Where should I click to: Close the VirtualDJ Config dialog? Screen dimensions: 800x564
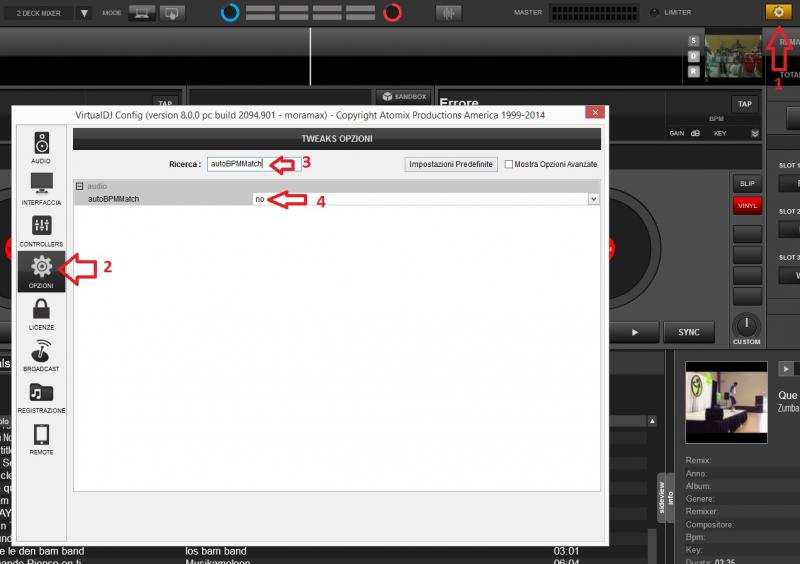click(x=595, y=112)
